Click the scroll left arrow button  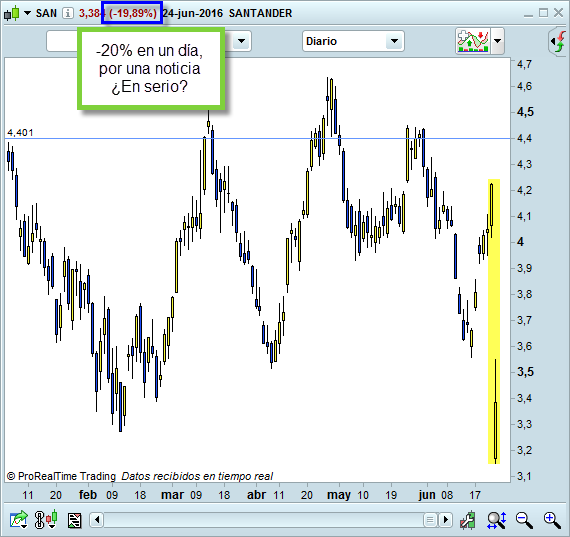click(97, 520)
